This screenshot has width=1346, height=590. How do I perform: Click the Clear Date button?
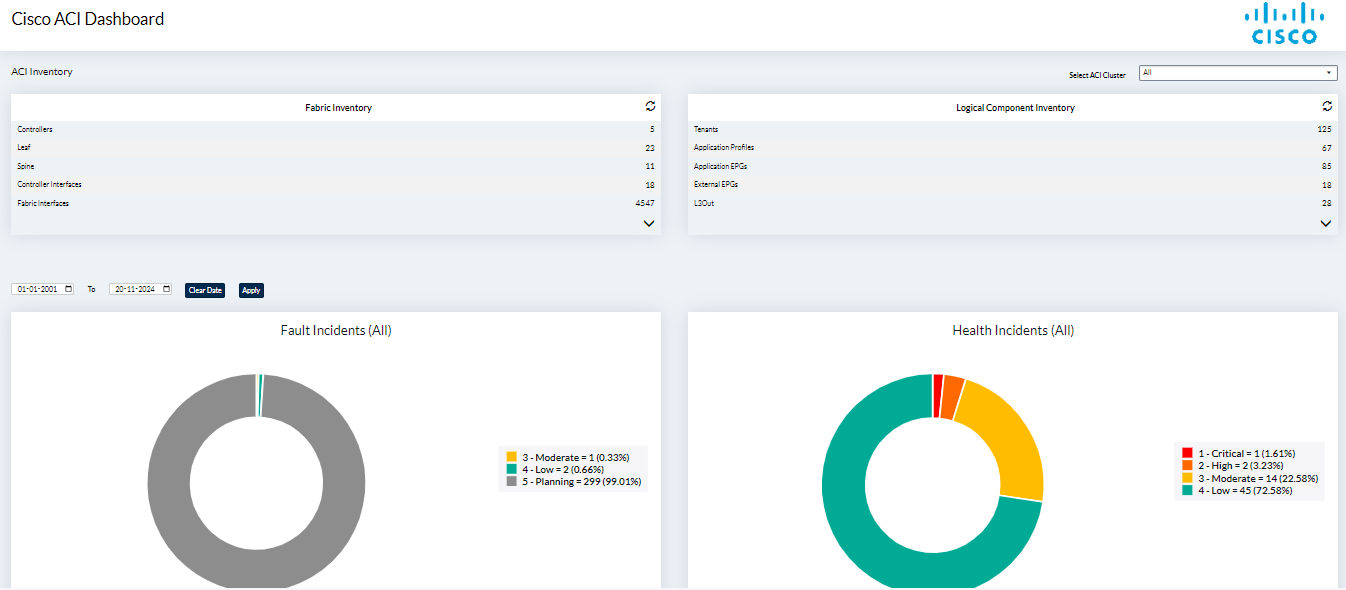click(205, 290)
